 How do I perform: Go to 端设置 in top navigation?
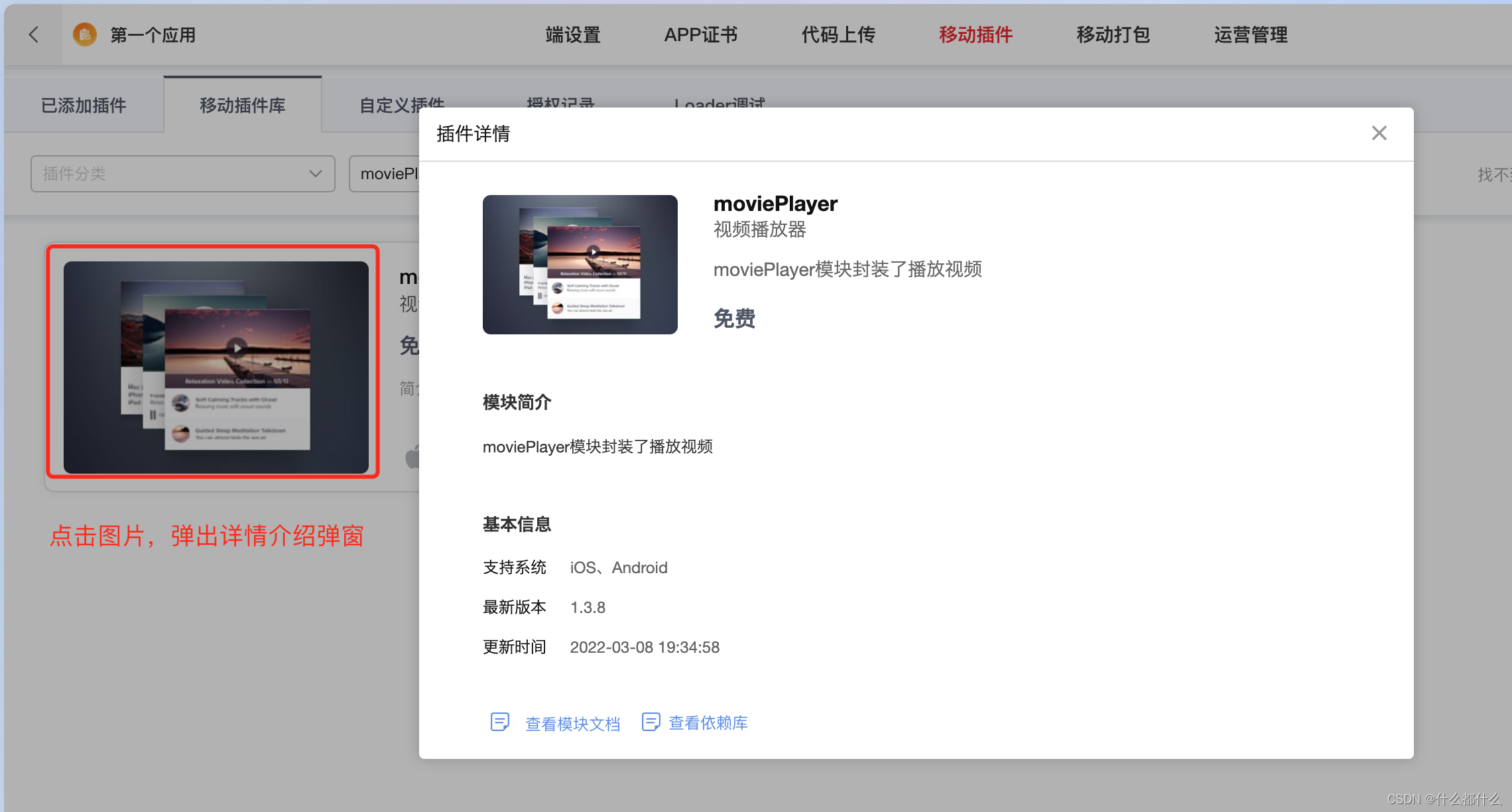[x=573, y=34]
